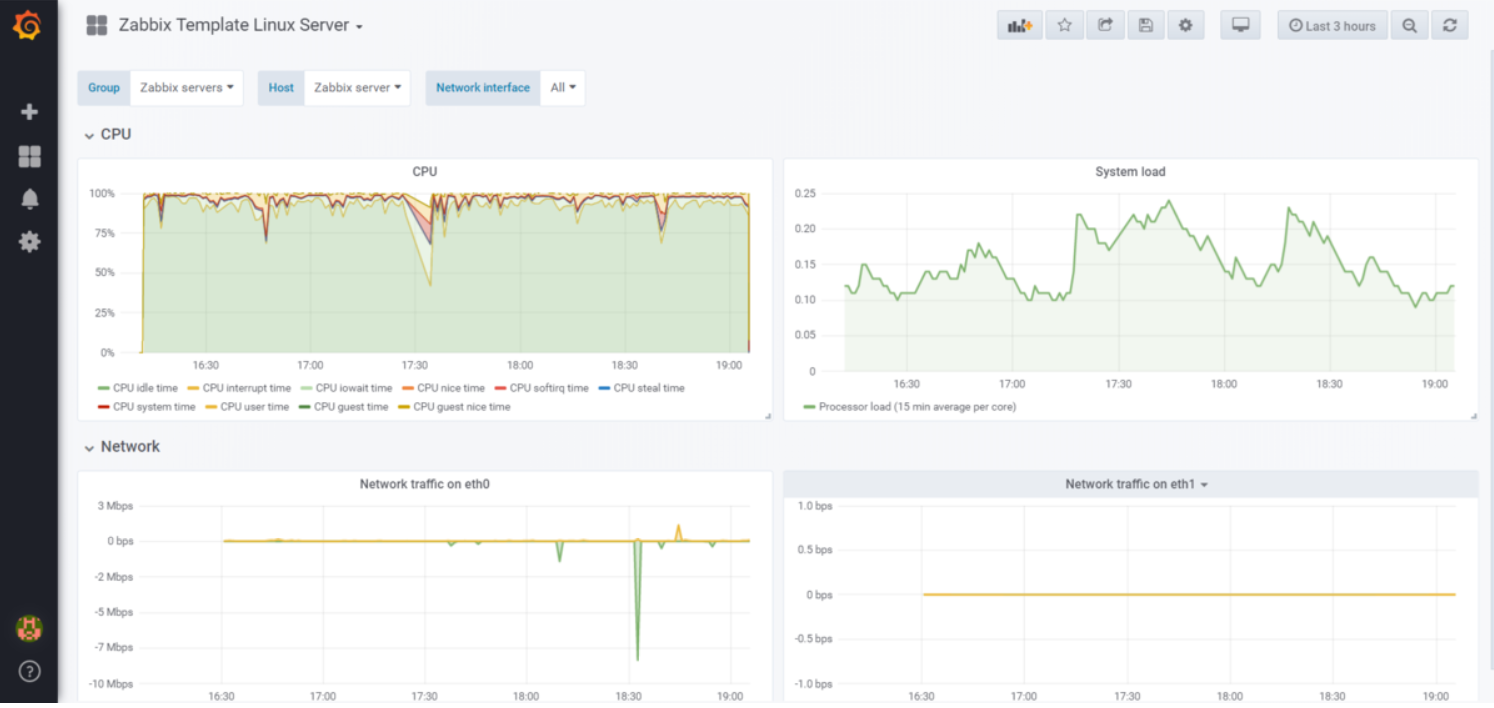Screen dimensions: 1494x708
Task: Open Network traffic on eth0 panel title
Action: [x=425, y=484]
